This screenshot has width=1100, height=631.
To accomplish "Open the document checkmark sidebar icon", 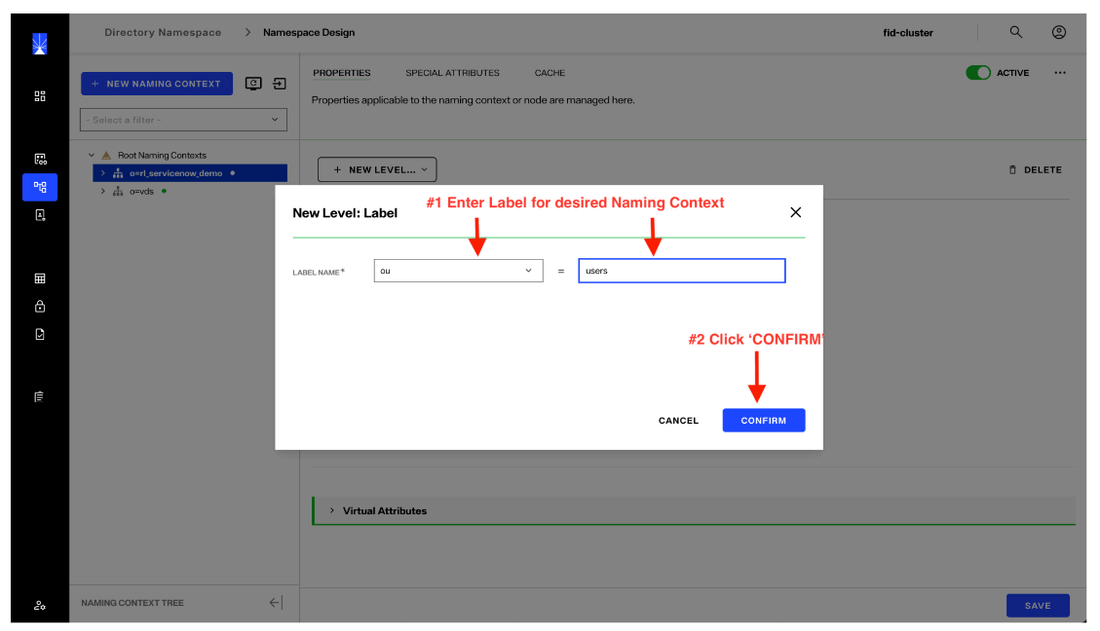I will coord(40,334).
